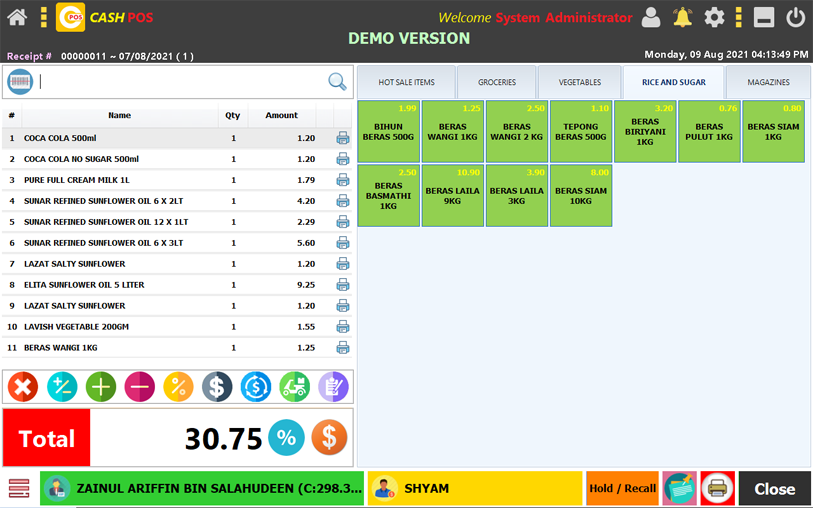This screenshot has width=813, height=508.
Task: Click the red X delete item icon
Action: click(x=23, y=387)
